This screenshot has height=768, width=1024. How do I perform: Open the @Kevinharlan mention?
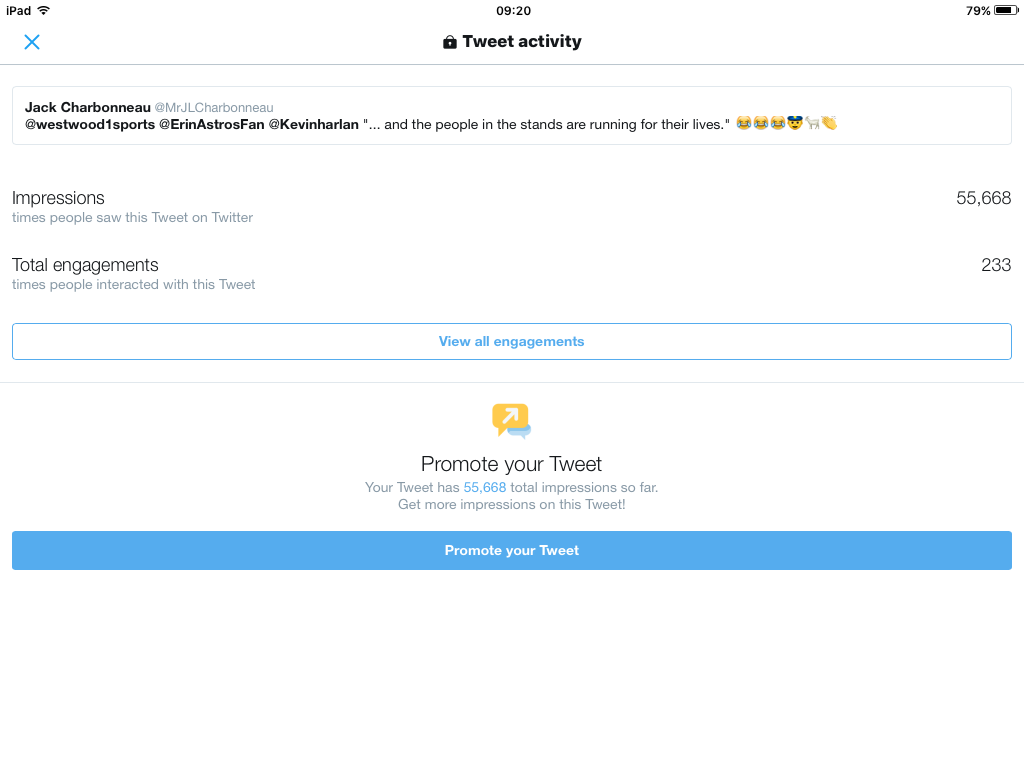click(313, 124)
